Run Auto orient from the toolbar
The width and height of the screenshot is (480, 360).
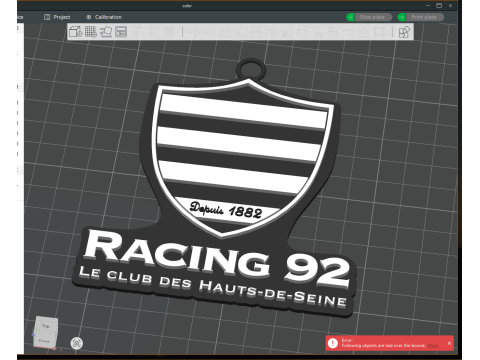[106, 32]
